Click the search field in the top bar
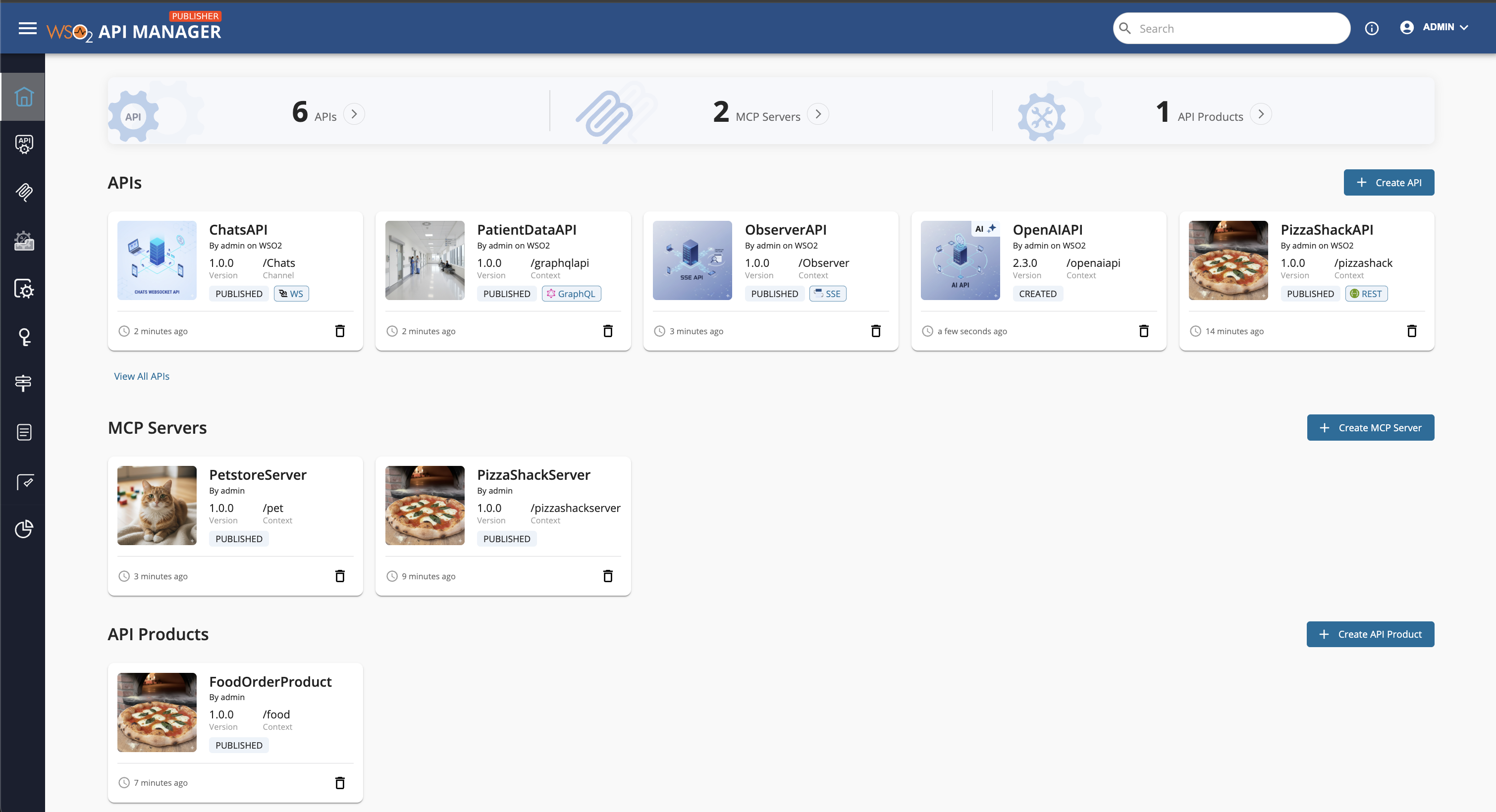Viewport: 1496px width, 812px height. pyautogui.click(x=1231, y=28)
